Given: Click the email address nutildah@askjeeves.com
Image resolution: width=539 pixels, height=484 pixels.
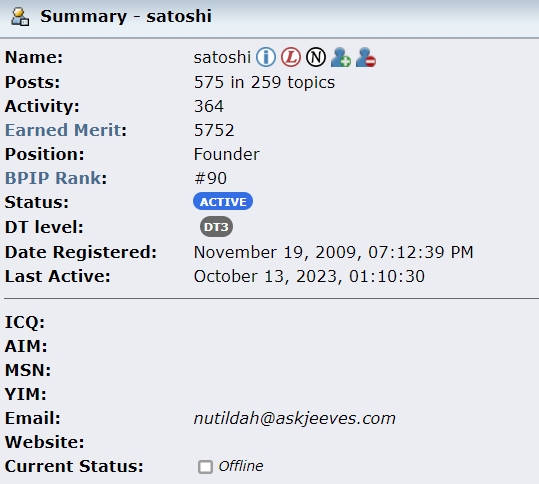Looking at the screenshot, I should [x=295, y=419].
